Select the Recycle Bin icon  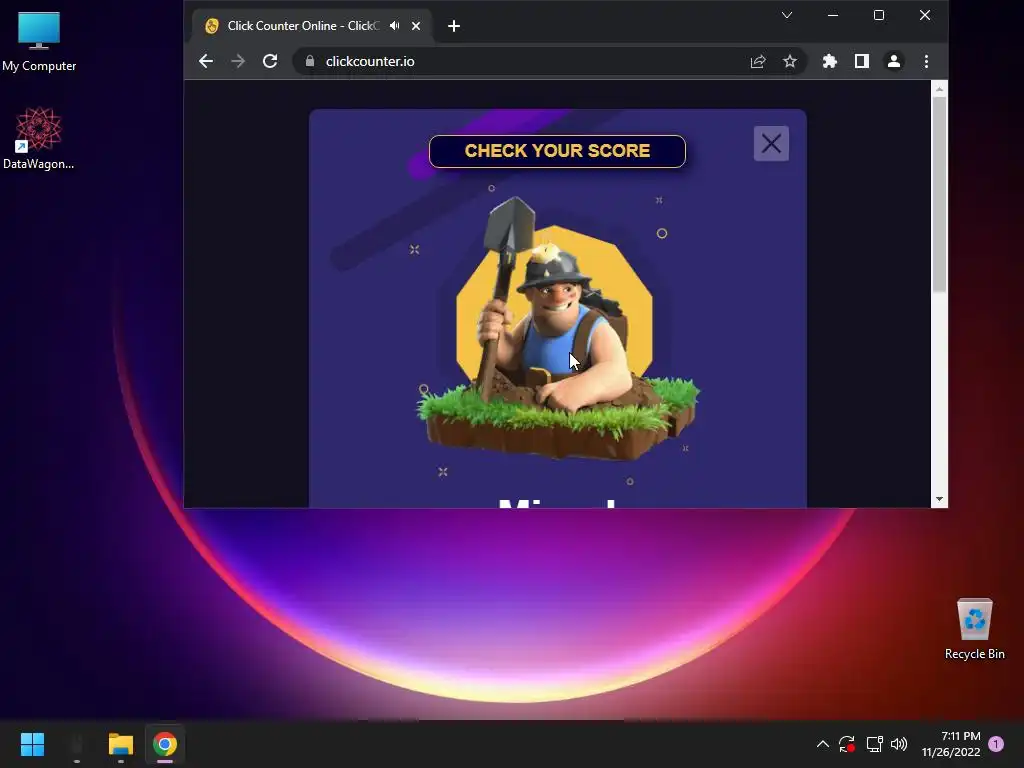point(974,629)
